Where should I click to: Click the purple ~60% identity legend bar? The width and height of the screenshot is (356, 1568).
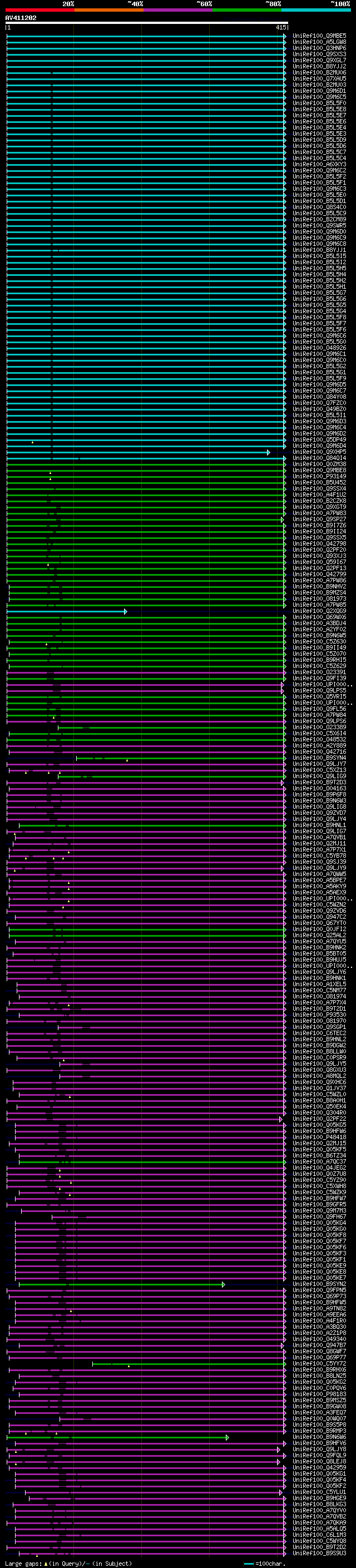pyautogui.click(x=177, y=10)
